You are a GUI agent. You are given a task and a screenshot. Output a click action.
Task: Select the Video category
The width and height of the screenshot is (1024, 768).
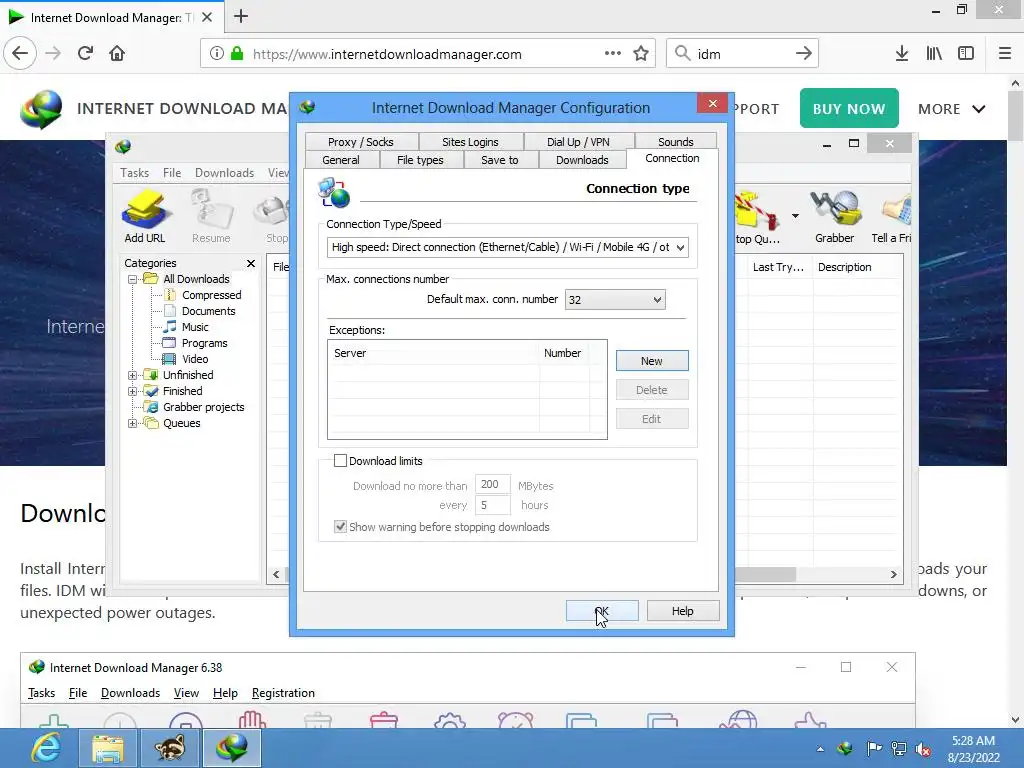coord(195,359)
